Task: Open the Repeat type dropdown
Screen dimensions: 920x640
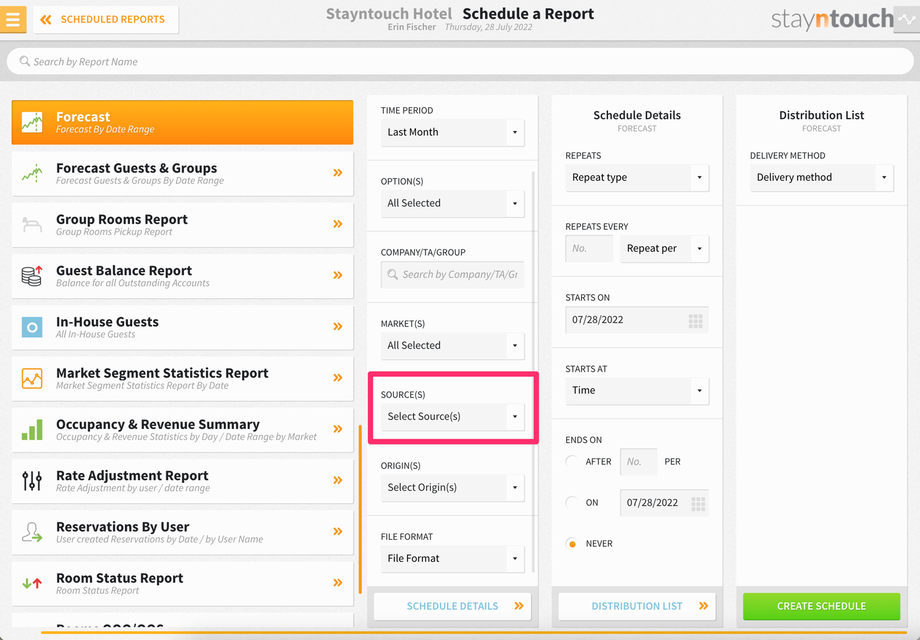Action: [x=637, y=178]
